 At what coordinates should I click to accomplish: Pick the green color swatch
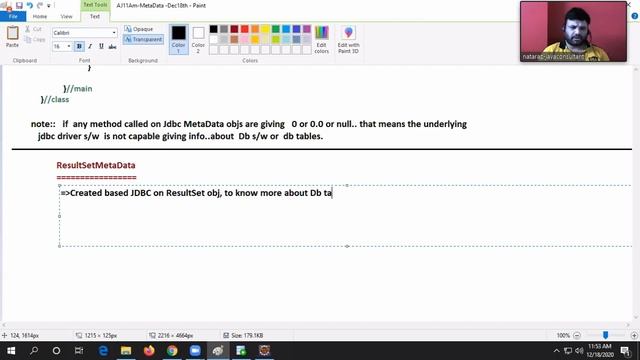coord(276,29)
